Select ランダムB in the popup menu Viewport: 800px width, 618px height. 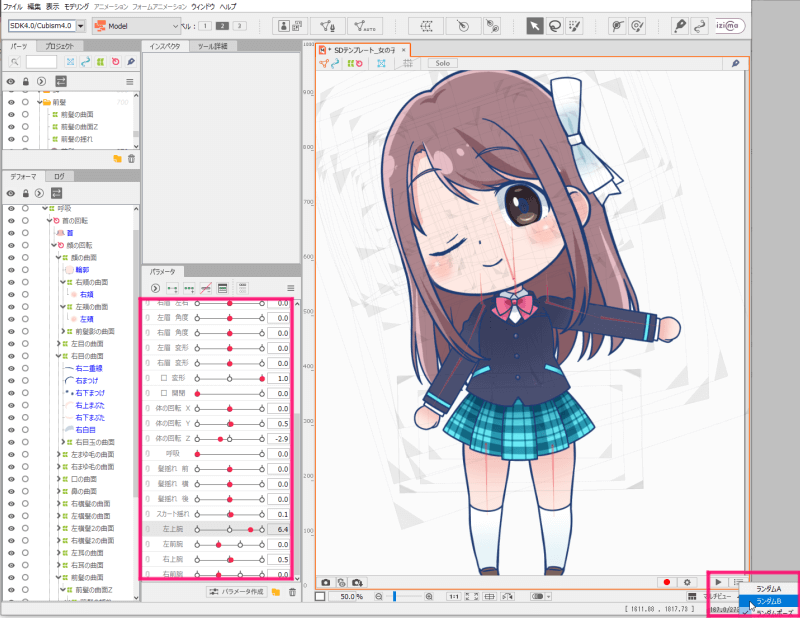[x=768, y=601]
